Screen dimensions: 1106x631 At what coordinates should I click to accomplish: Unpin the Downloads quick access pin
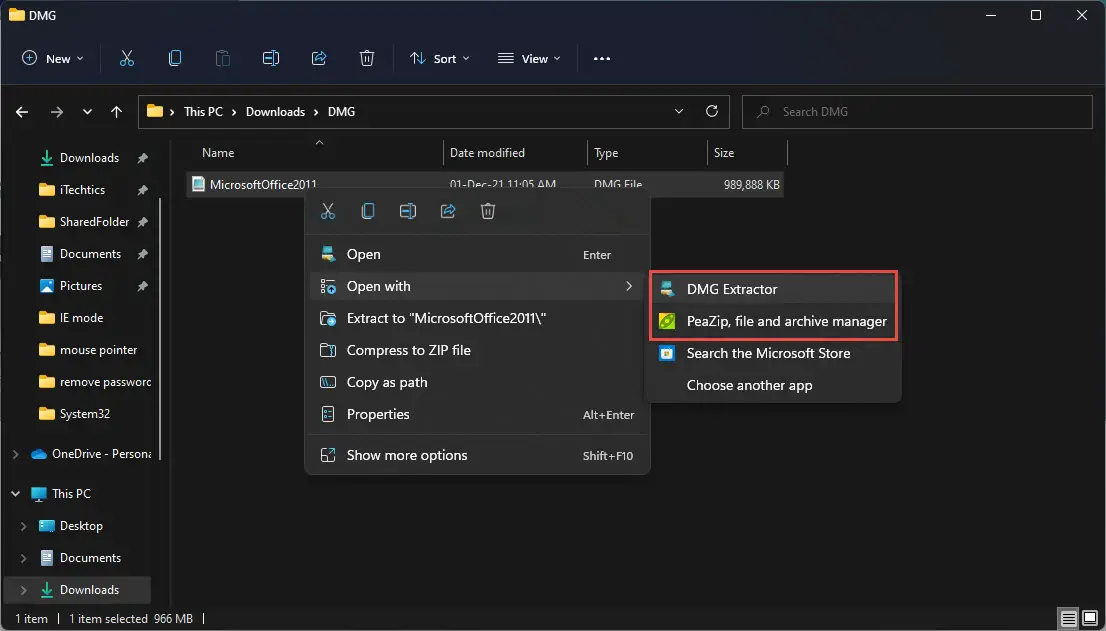click(142, 158)
